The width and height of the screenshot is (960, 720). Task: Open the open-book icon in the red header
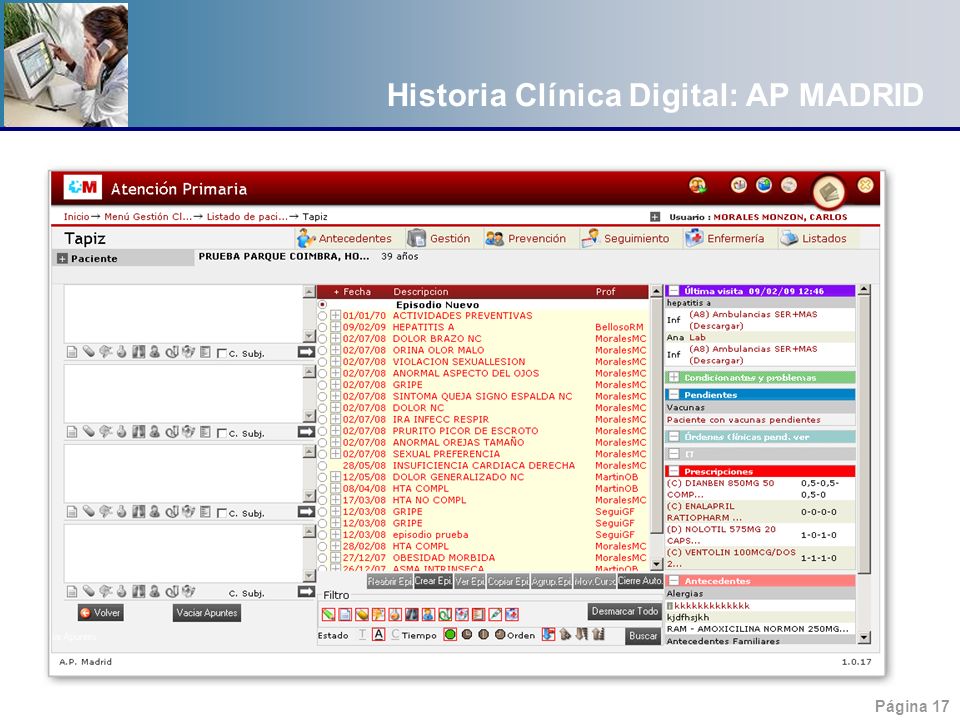click(828, 192)
